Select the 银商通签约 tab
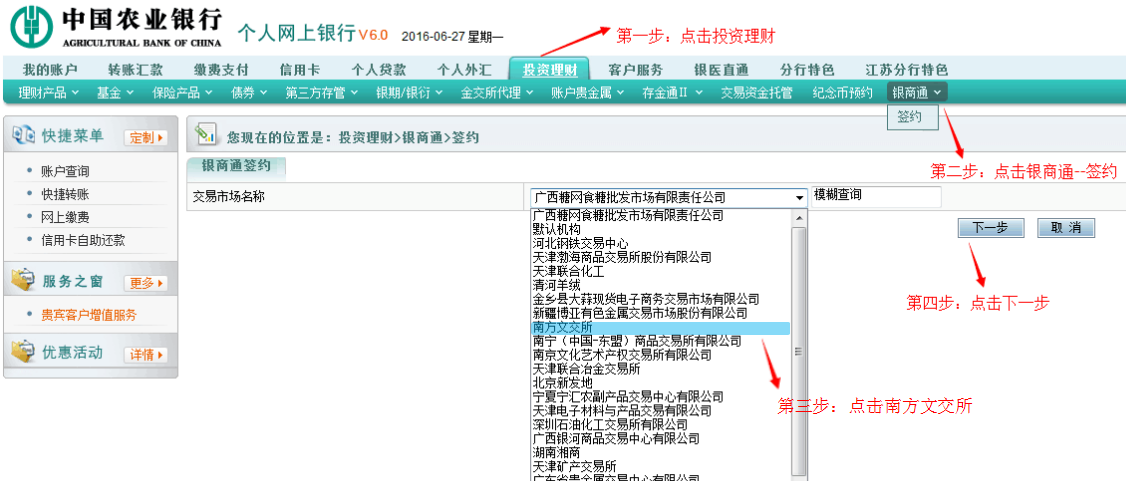Viewport: 1126px width, 481px height. tap(236, 166)
